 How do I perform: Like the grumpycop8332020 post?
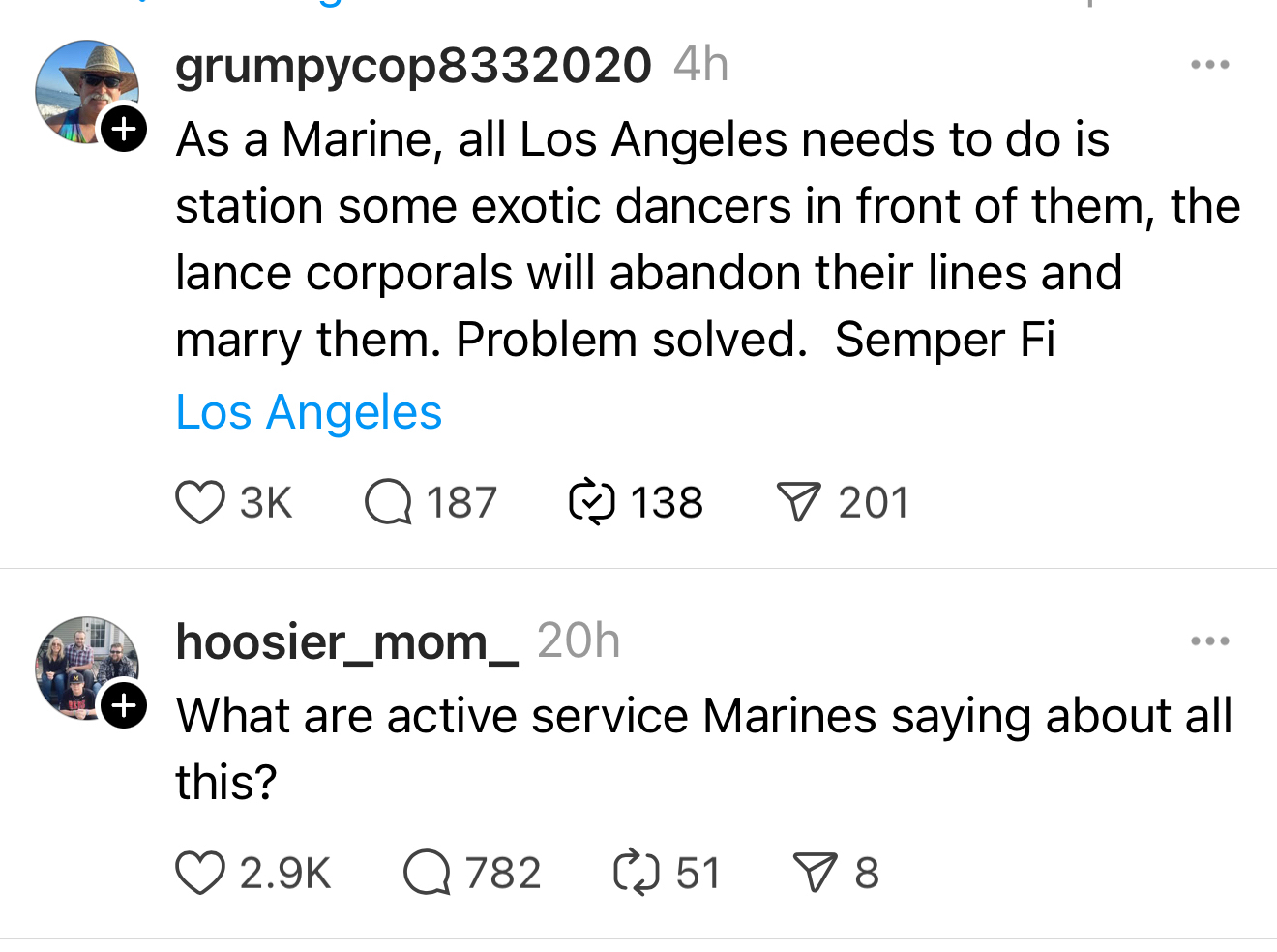click(x=200, y=503)
